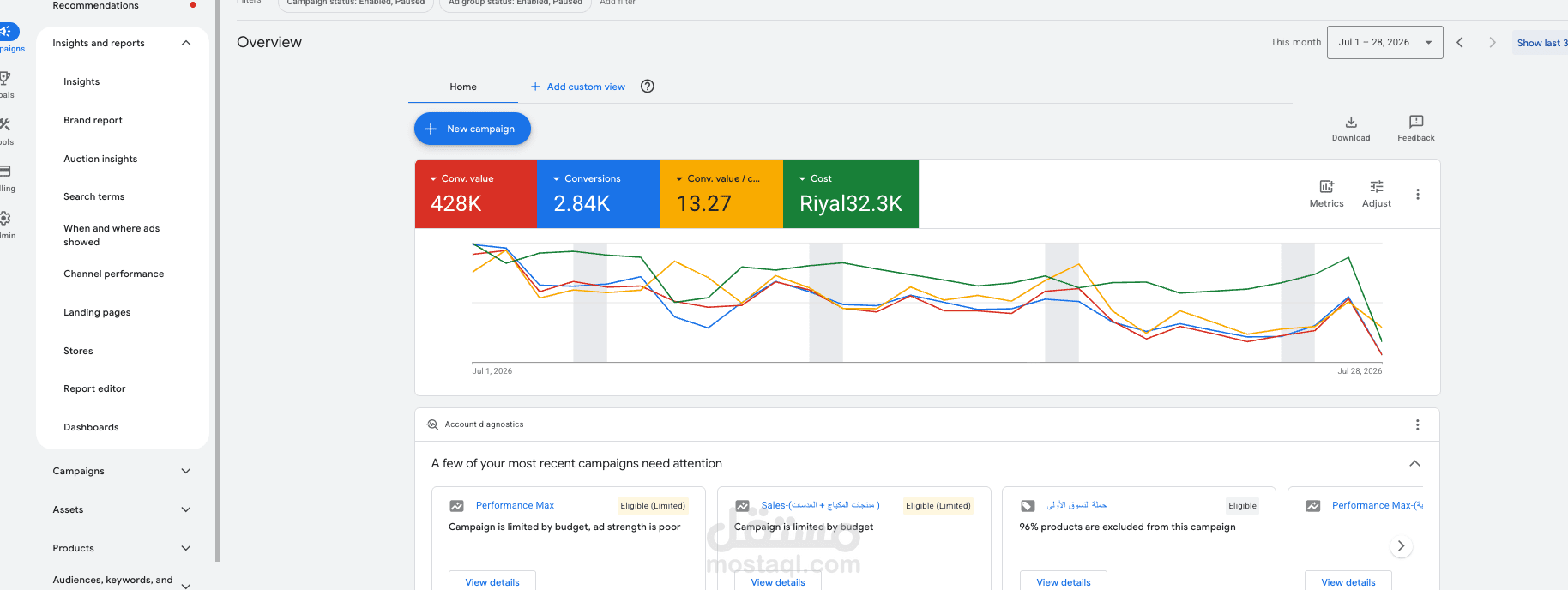This screenshot has height=590, width=1568.
Task: Open Stores in the sidebar
Action: point(78,351)
